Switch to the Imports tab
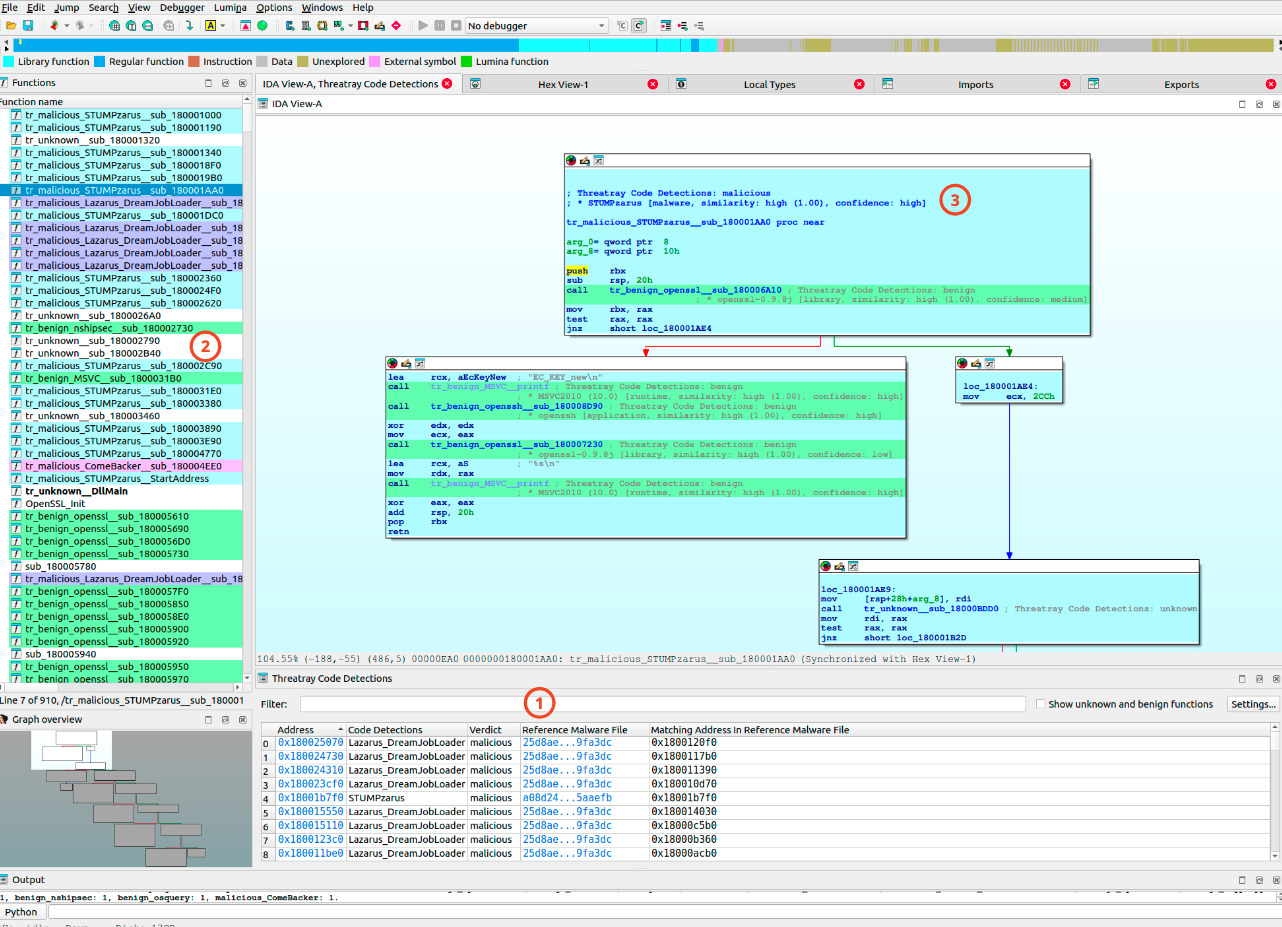This screenshot has height=927, width=1282. pos(975,84)
